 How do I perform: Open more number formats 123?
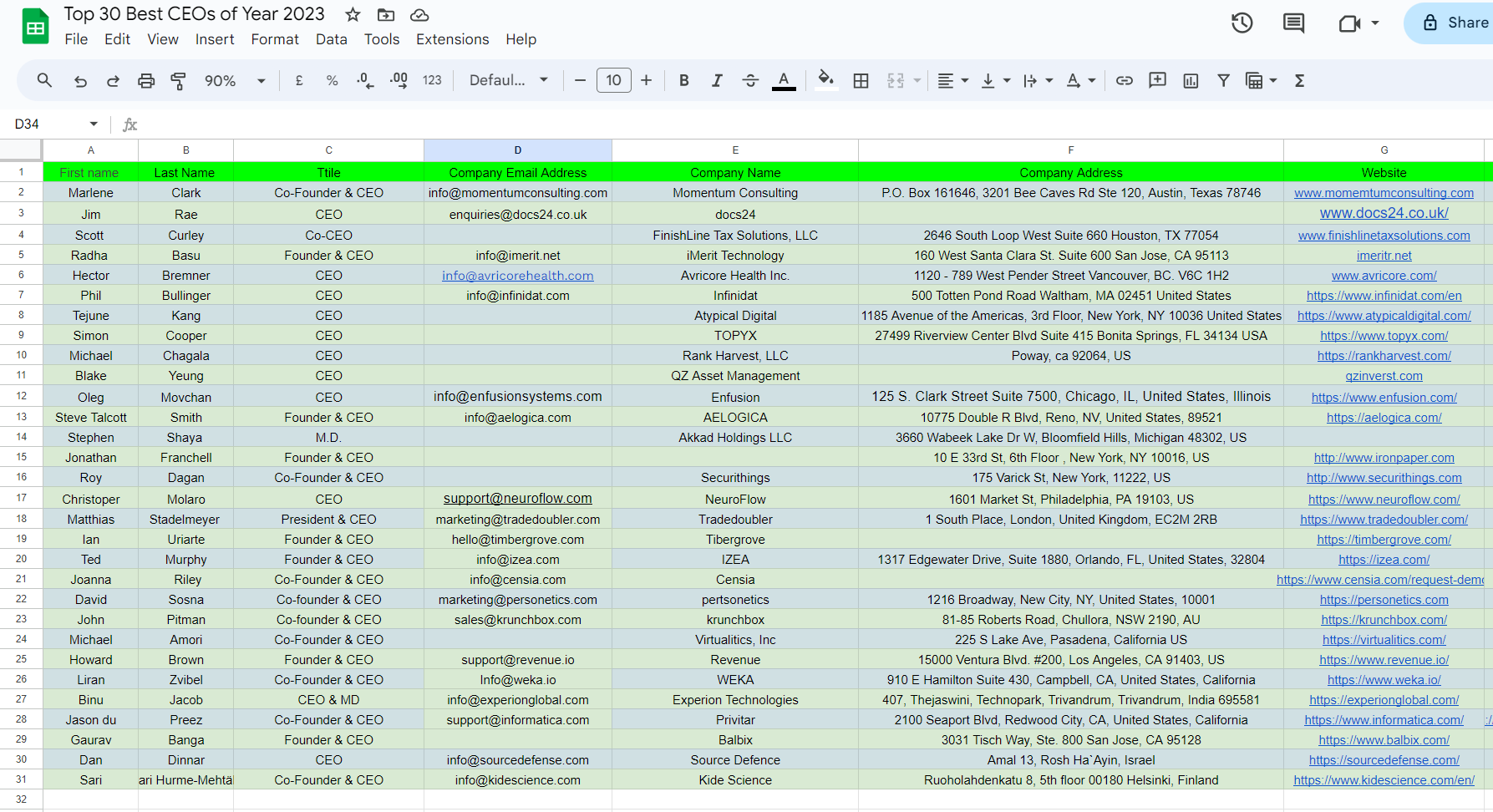coord(432,80)
